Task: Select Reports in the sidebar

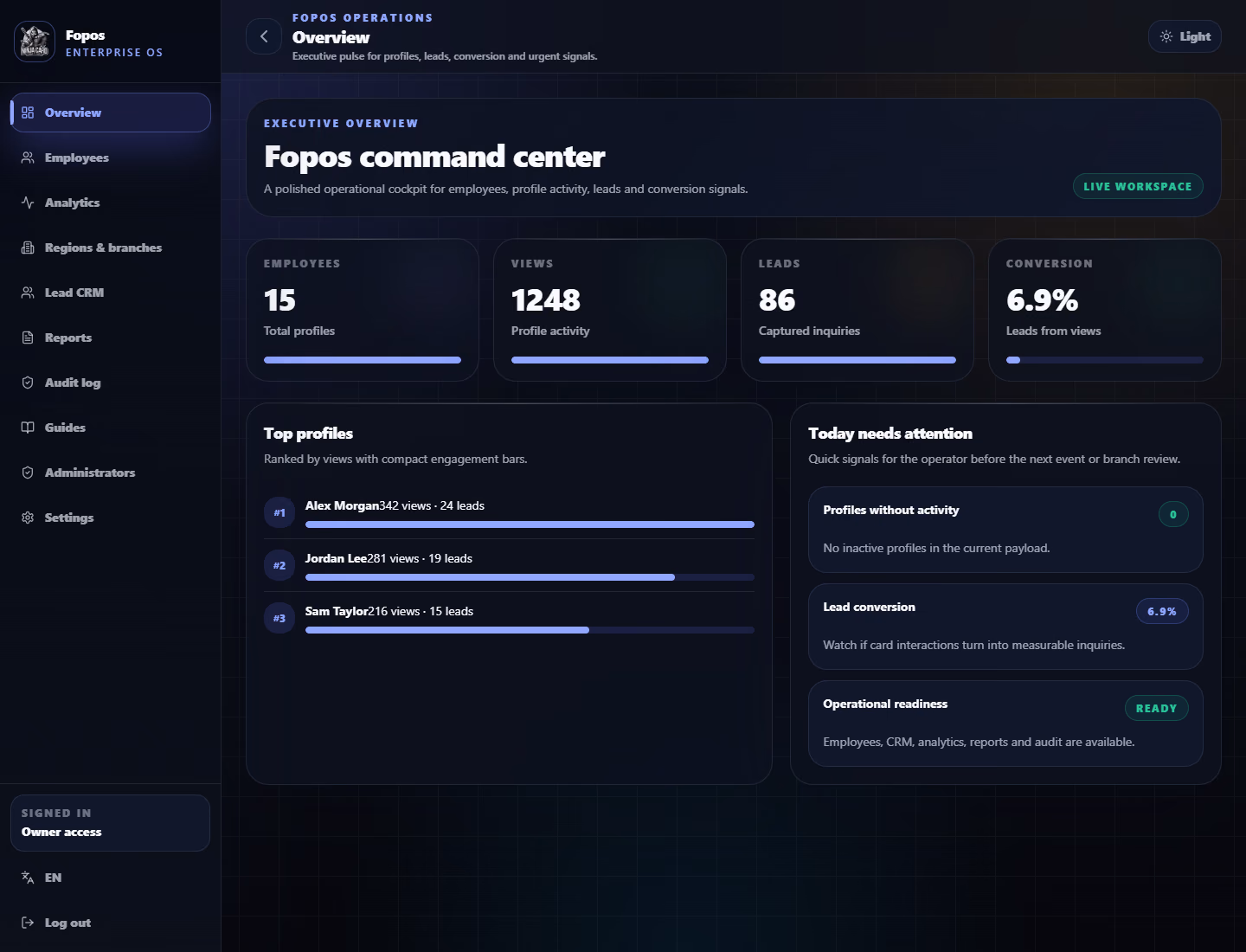Action: pyautogui.click(x=110, y=338)
